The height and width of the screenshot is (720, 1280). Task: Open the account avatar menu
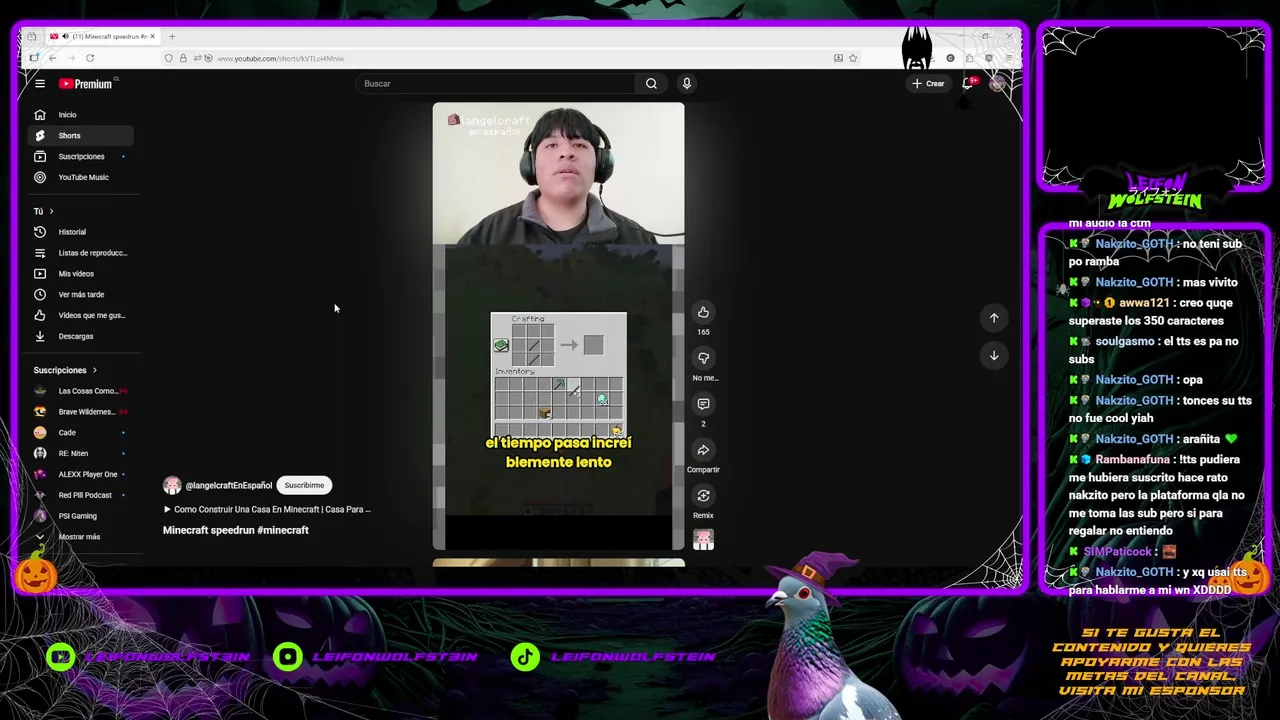pos(997,84)
